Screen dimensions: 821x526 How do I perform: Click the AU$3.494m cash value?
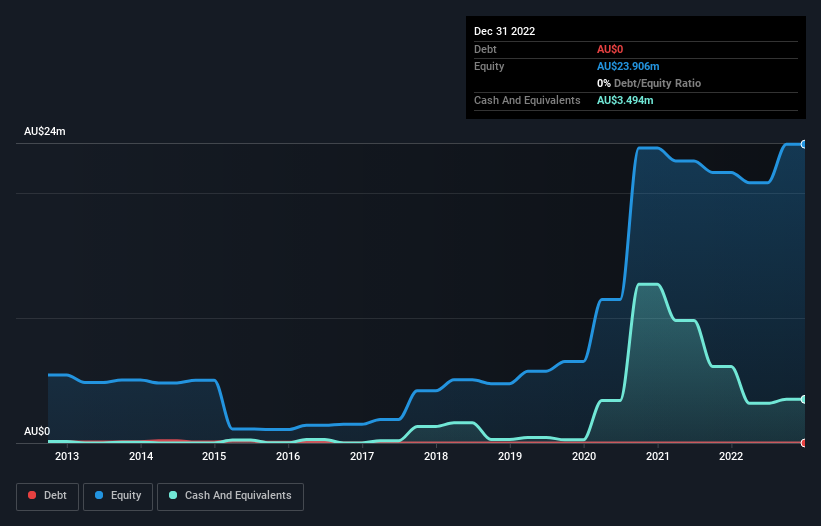click(x=625, y=100)
